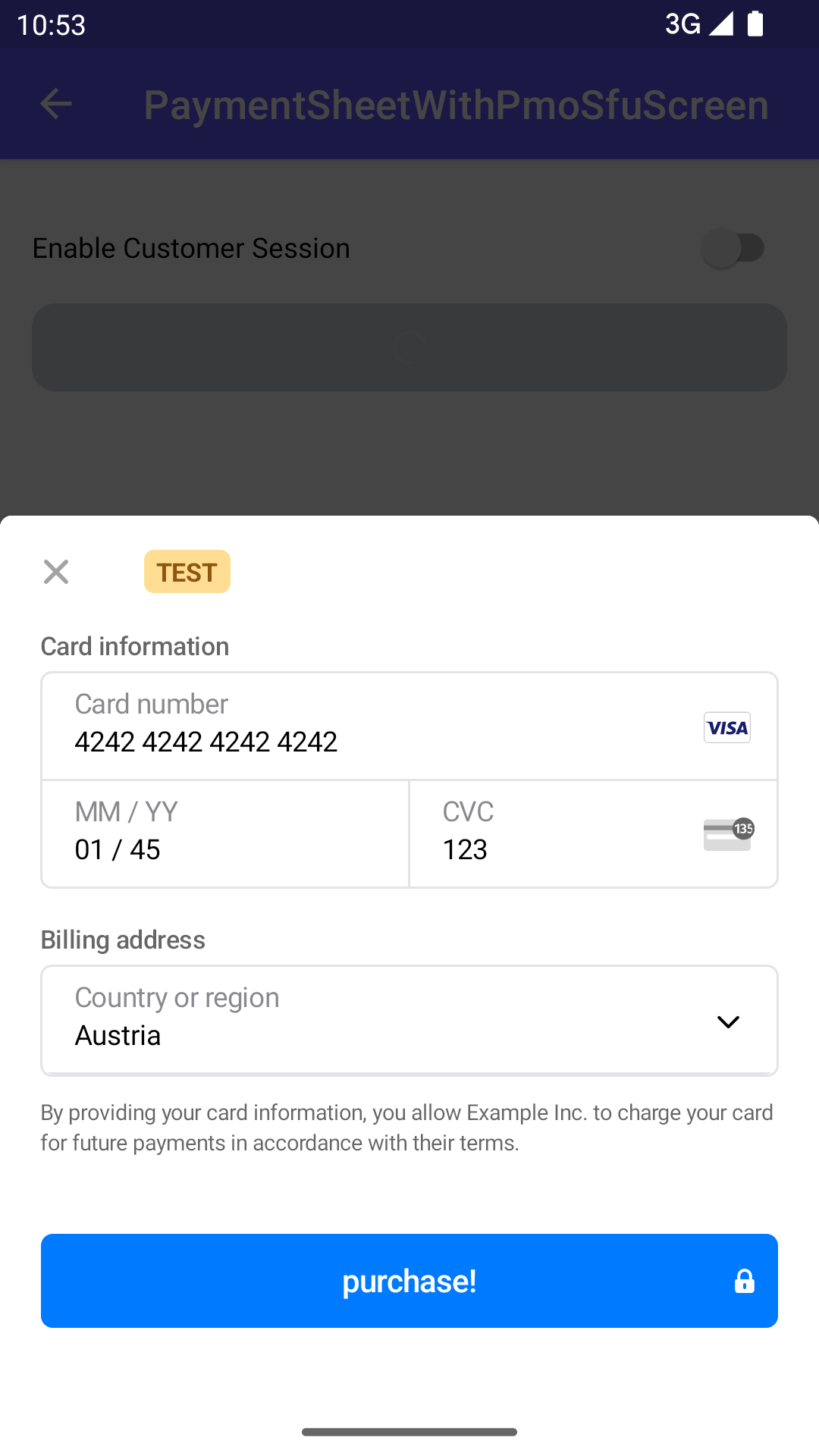
Task: Edit the MM / YY expiry field
Action: [224, 834]
